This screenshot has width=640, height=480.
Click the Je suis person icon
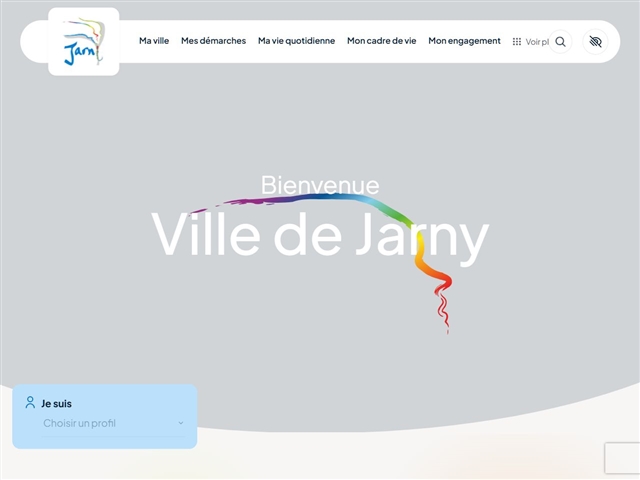click(x=30, y=402)
